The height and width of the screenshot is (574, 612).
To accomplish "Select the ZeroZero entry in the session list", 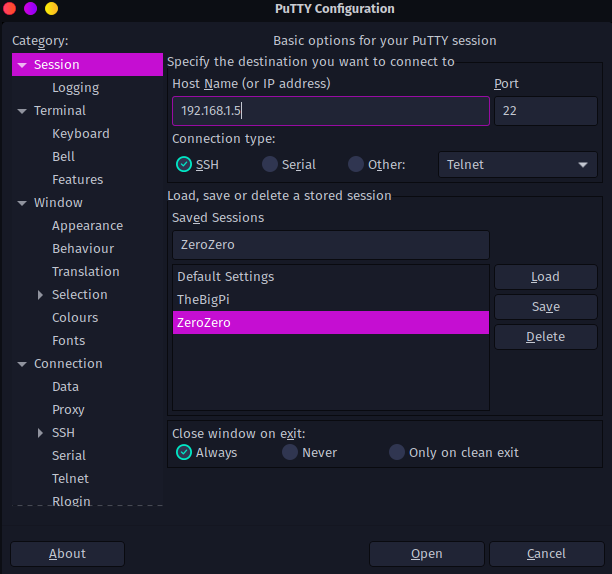I will click(331, 323).
